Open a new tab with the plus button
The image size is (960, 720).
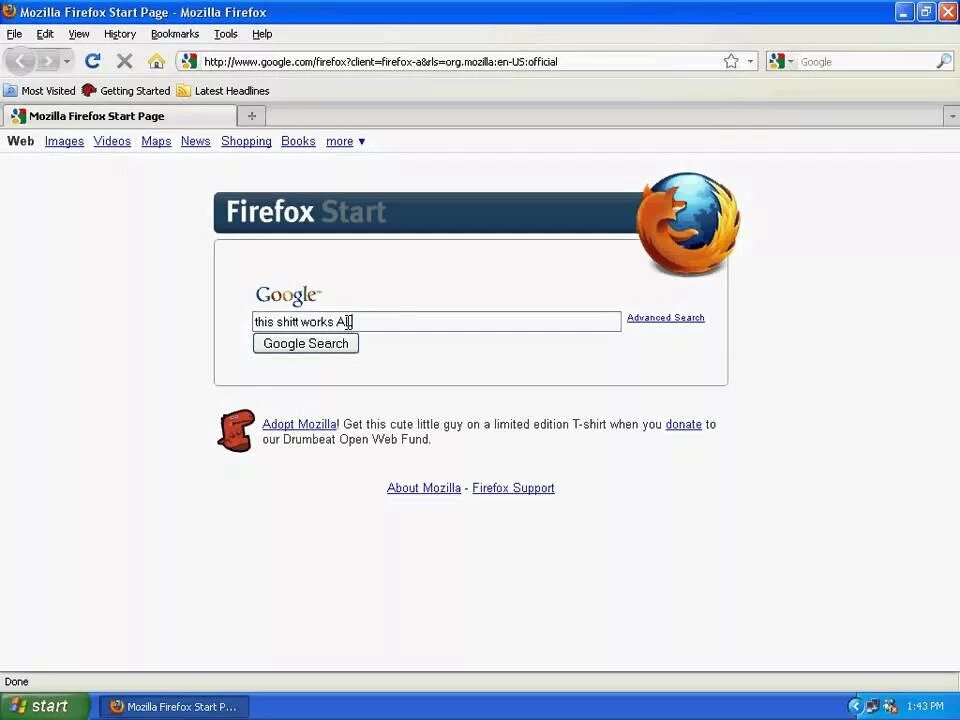coord(252,116)
